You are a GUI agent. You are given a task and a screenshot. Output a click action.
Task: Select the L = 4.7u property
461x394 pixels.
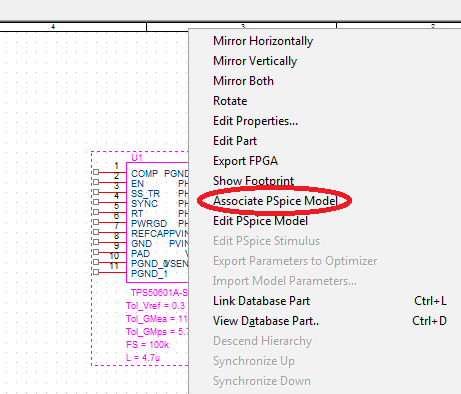143,358
